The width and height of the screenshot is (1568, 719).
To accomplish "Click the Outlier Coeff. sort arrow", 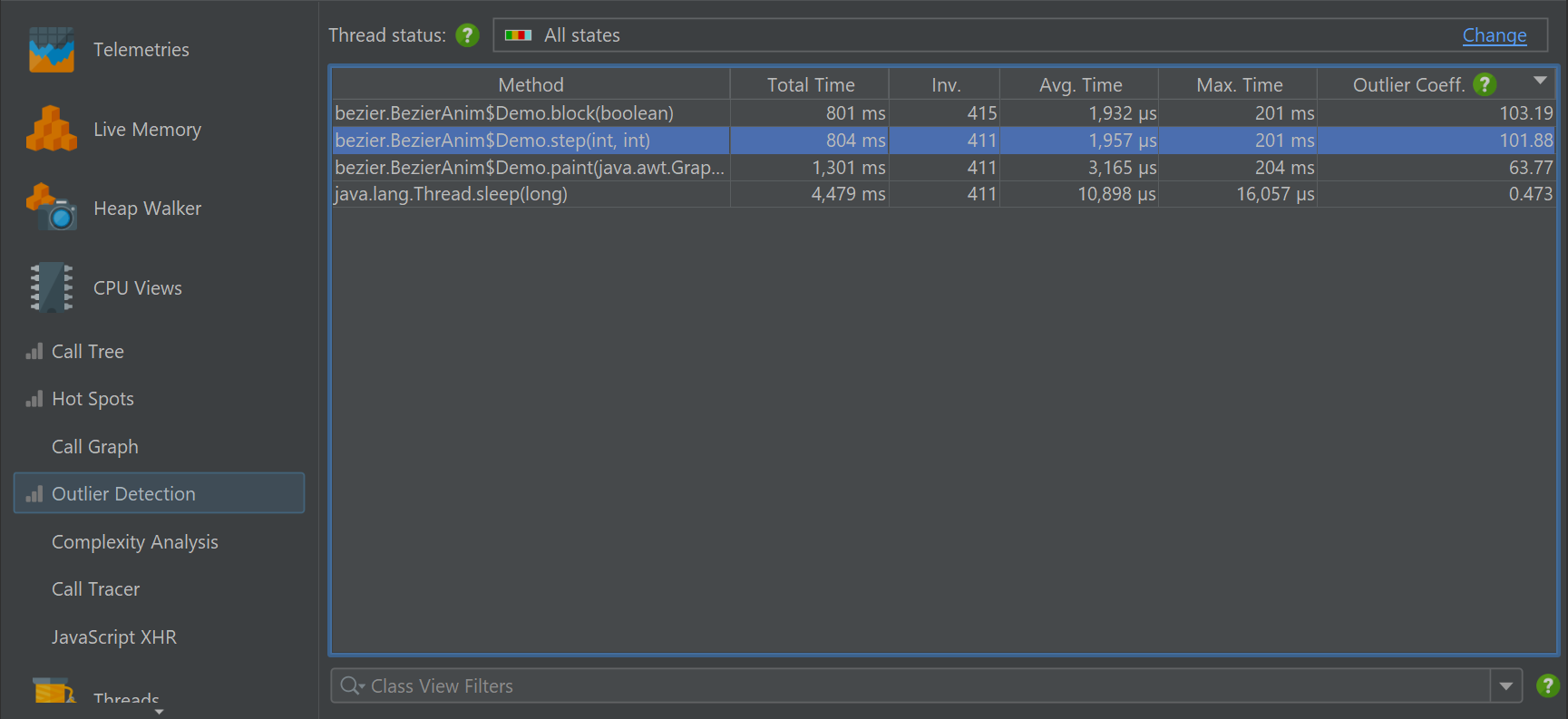I will 1540,81.
